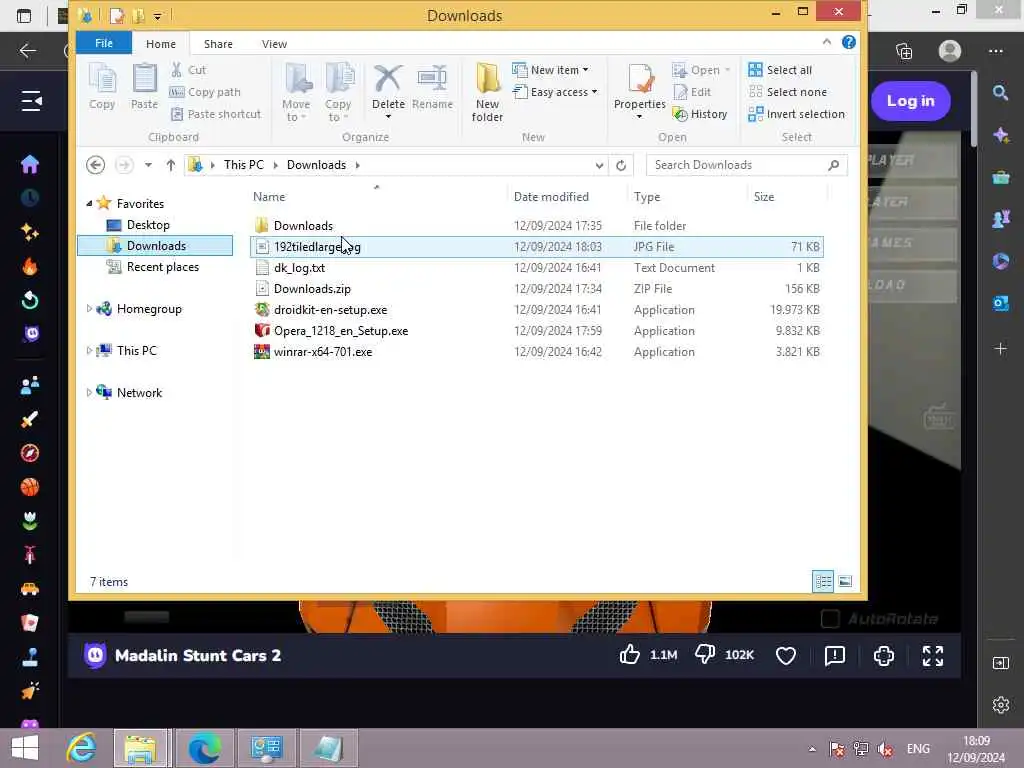The height and width of the screenshot is (768, 1024).
Task: Expand address bar history dropdown
Action: coord(600,165)
